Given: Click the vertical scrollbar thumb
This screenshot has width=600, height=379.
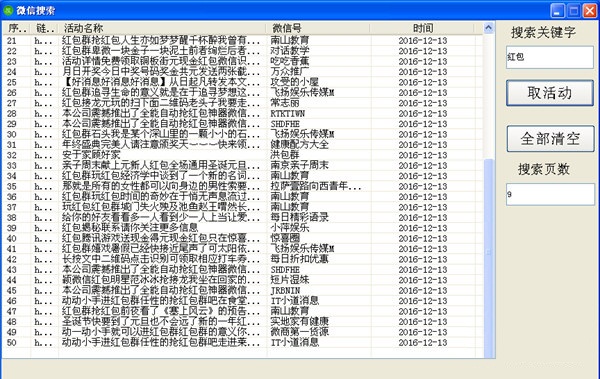Looking at the screenshot, I should pos(488,258).
